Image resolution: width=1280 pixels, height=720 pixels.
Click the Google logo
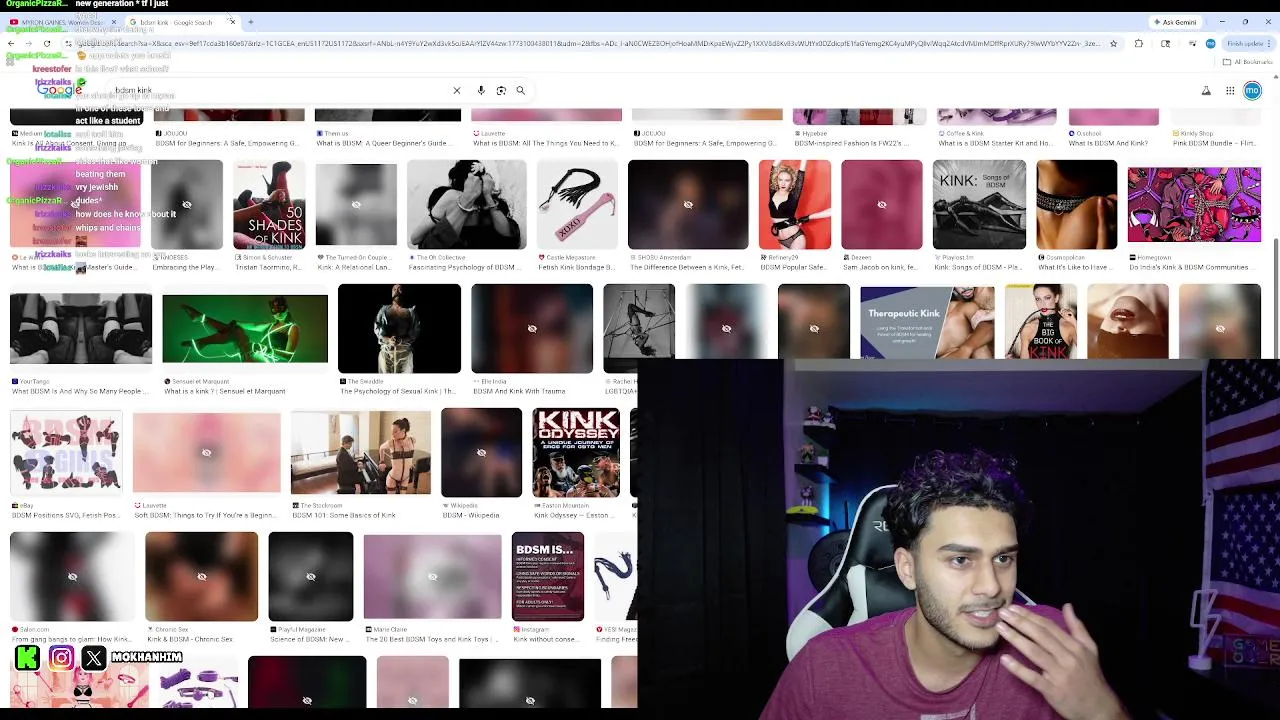(58, 90)
